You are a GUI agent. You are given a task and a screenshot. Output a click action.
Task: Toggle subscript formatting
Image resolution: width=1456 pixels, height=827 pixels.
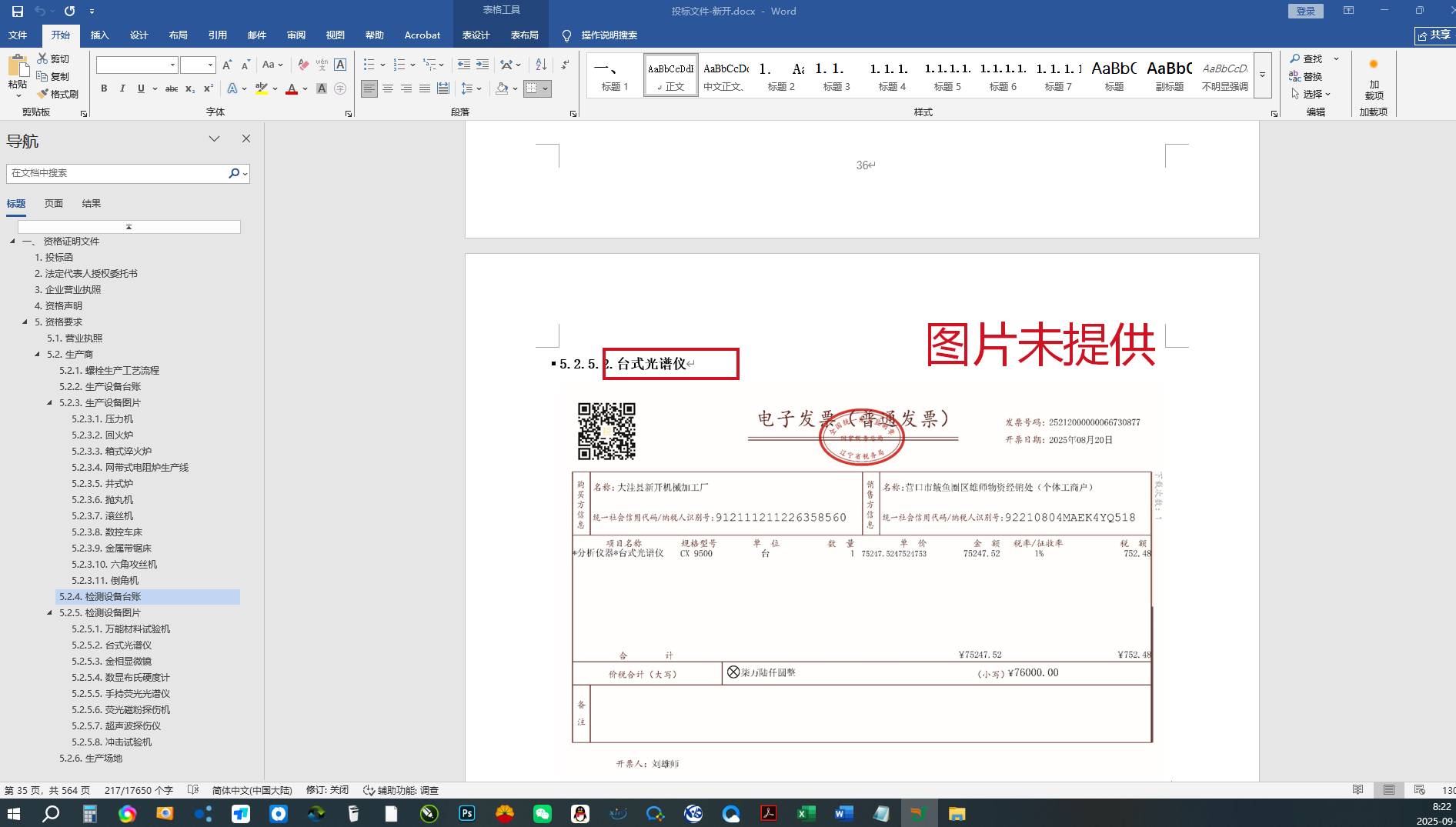(190, 88)
